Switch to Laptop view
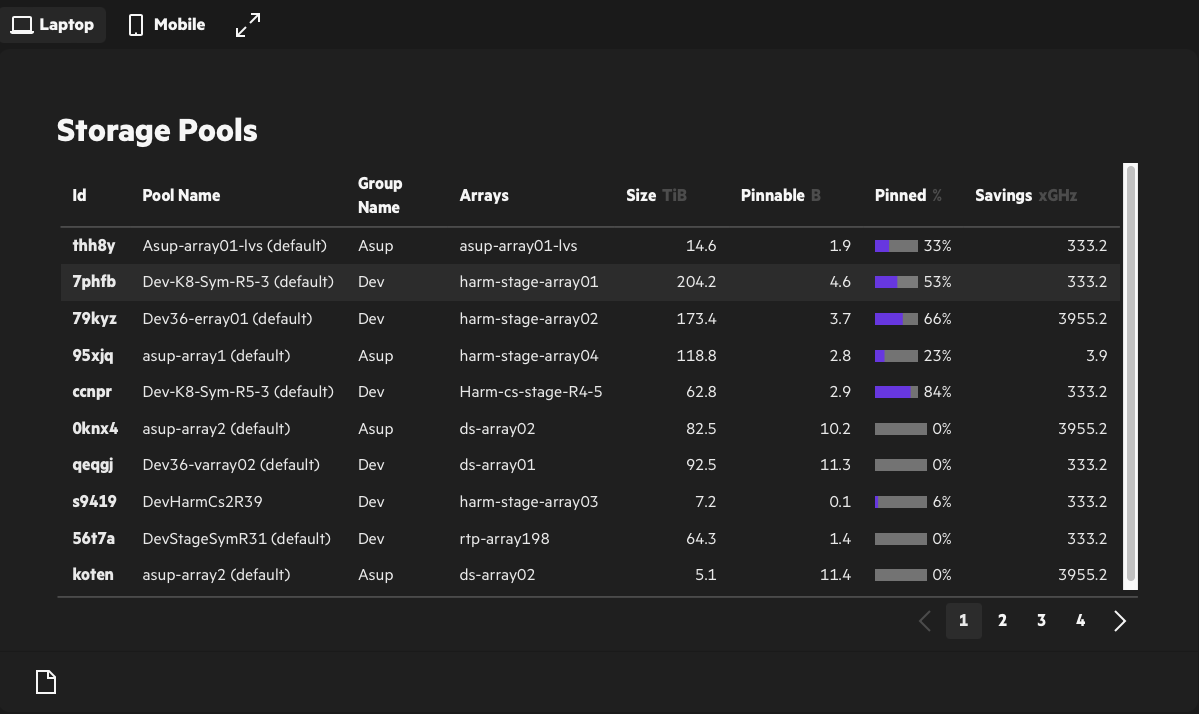The width and height of the screenshot is (1199, 714). coord(53,24)
